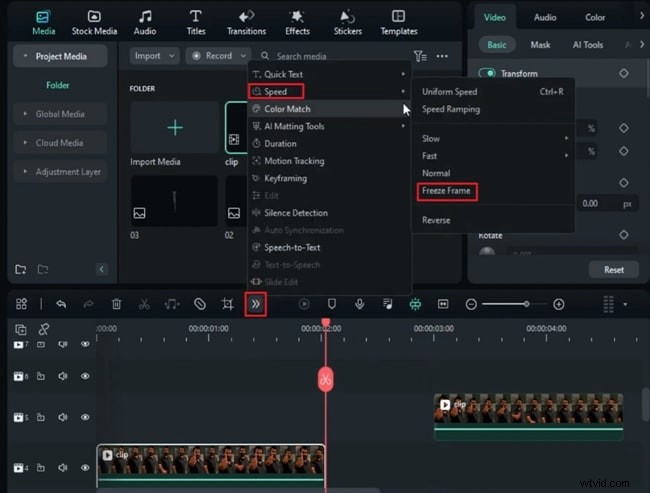Screen dimensions: 650x493
Task: Hide track 6 with eye icon
Action: (85, 376)
